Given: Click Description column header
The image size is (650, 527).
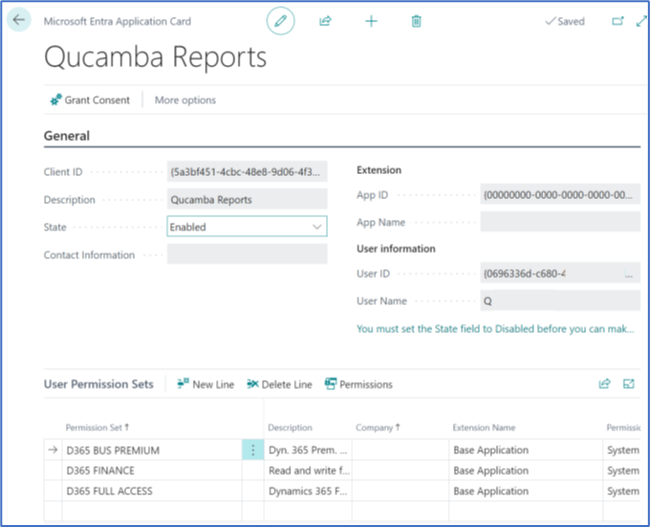Looking at the screenshot, I should pos(290,427).
